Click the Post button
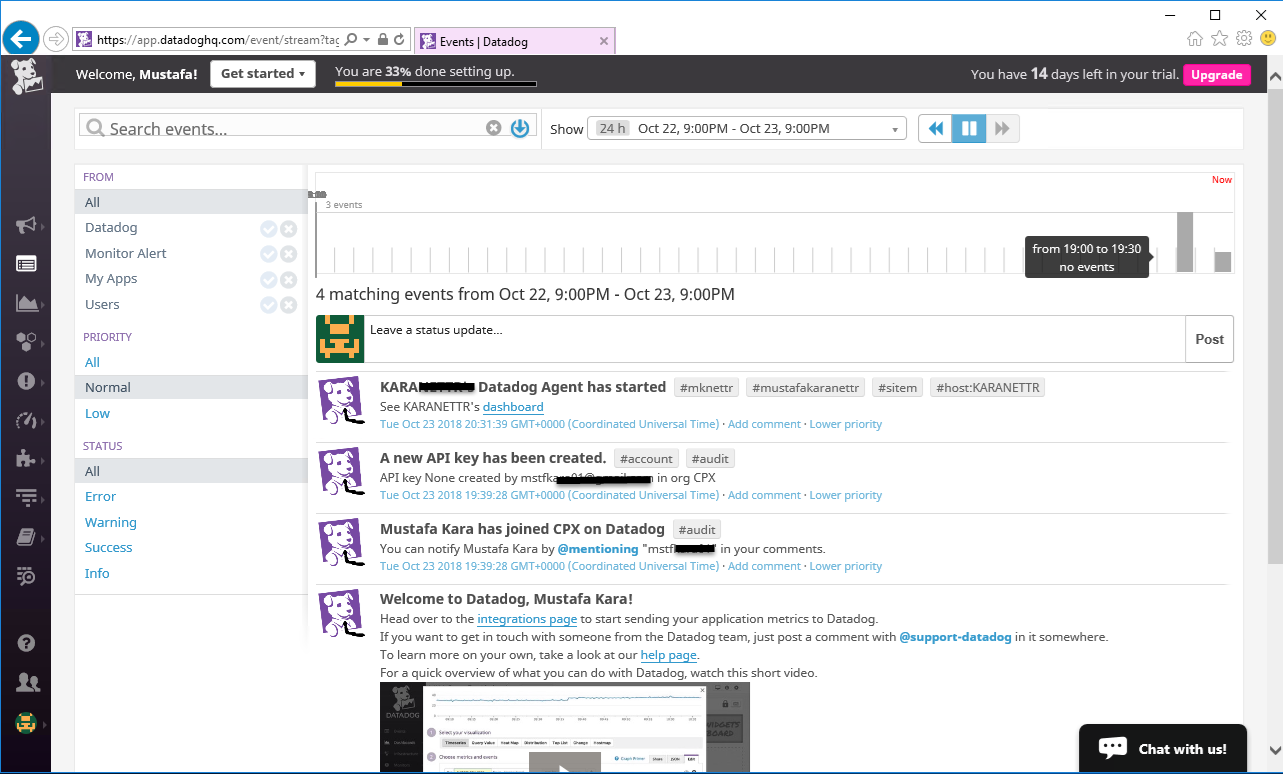Viewport: 1283px width, 775px height. (x=1209, y=339)
